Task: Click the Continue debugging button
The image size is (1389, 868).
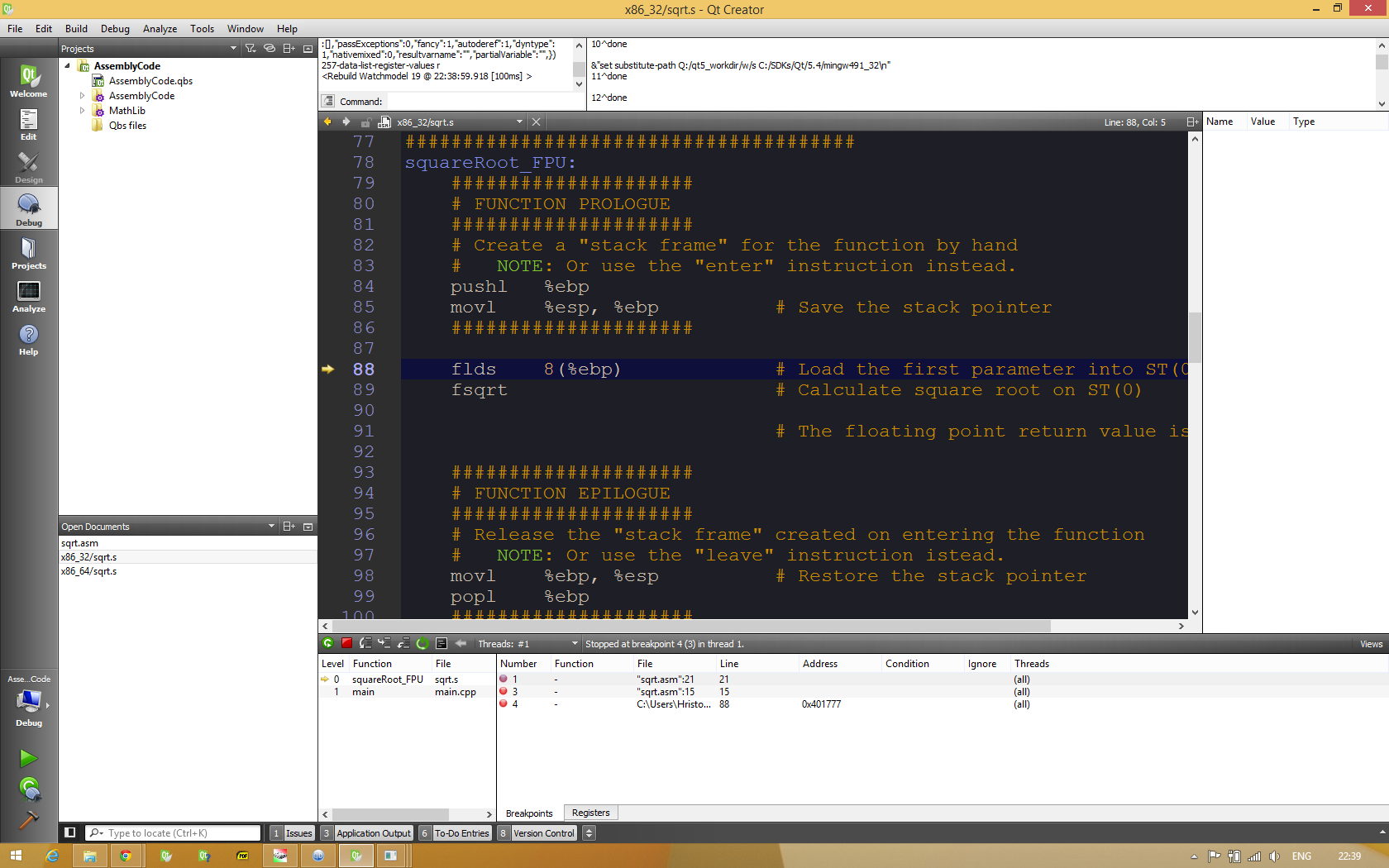Action: click(328, 643)
